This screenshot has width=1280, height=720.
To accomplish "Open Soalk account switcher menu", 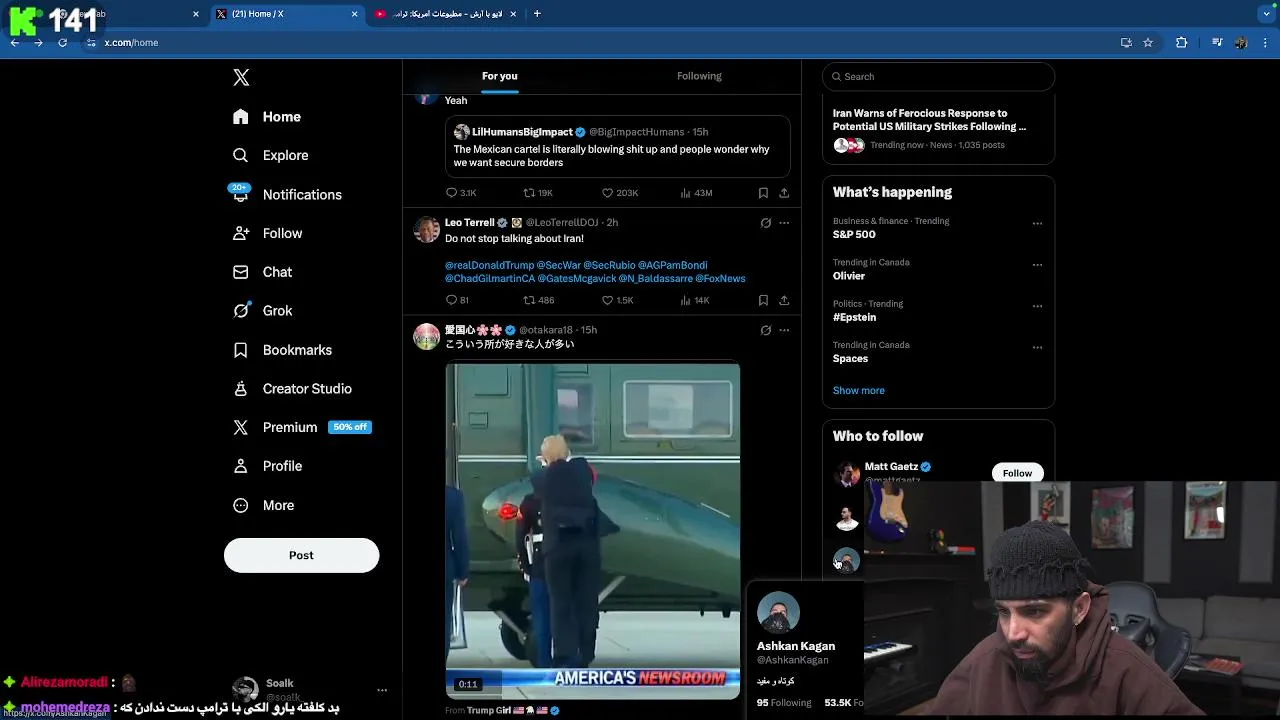I will point(381,690).
